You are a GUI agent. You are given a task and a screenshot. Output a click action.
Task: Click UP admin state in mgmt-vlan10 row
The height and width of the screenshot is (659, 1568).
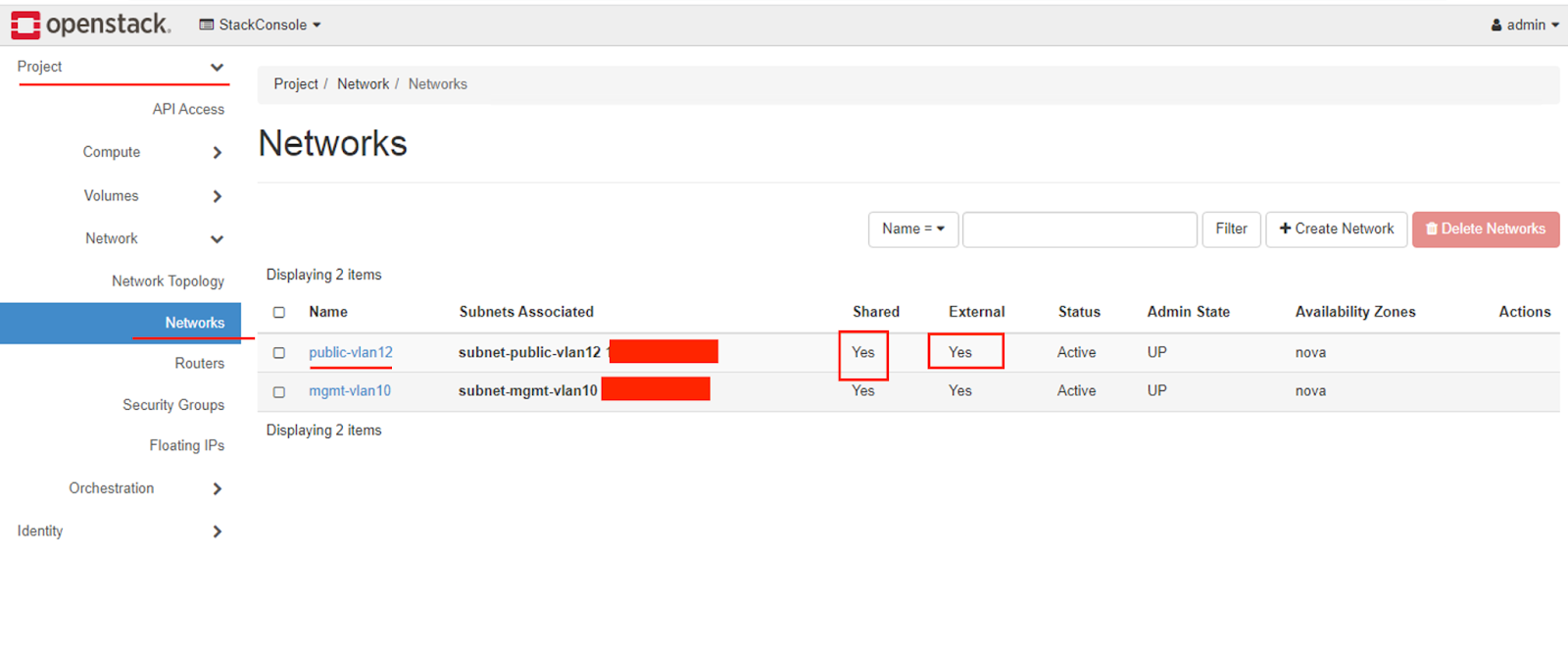coord(1157,390)
